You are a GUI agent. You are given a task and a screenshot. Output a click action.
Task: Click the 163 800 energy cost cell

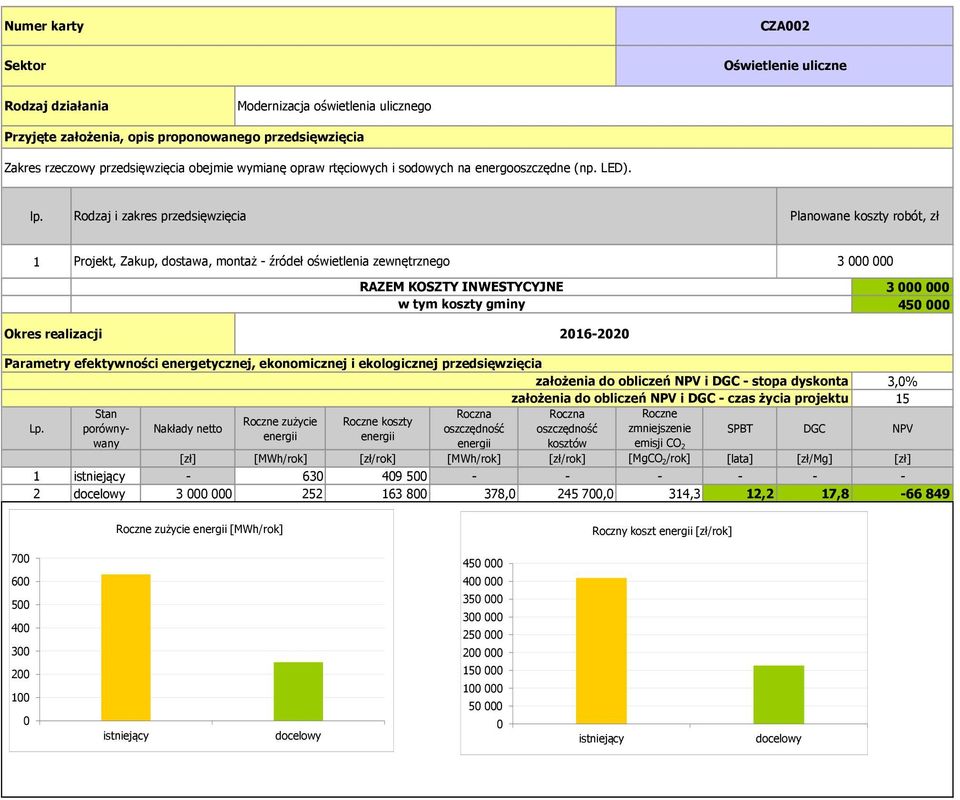(x=377, y=494)
